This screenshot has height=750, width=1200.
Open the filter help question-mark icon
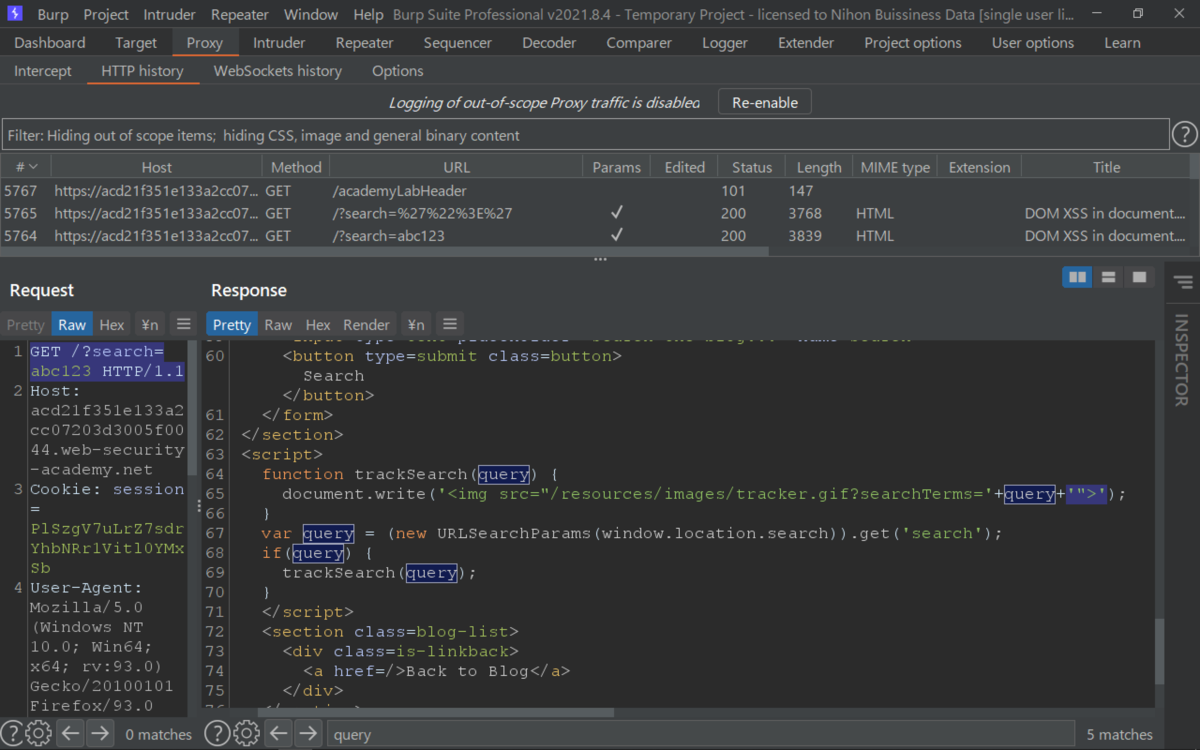(1184, 134)
